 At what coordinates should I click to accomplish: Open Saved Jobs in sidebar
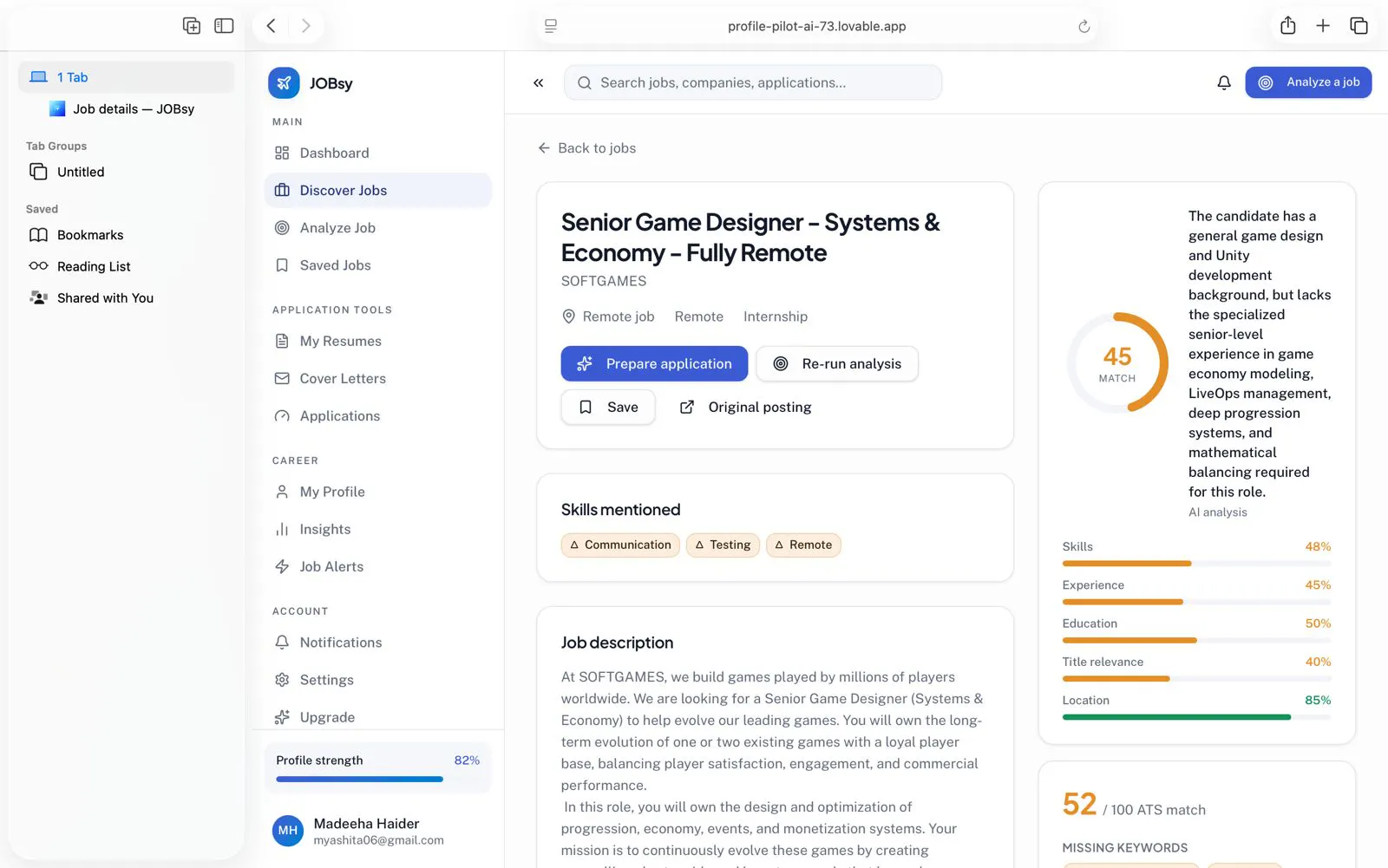(x=377, y=265)
